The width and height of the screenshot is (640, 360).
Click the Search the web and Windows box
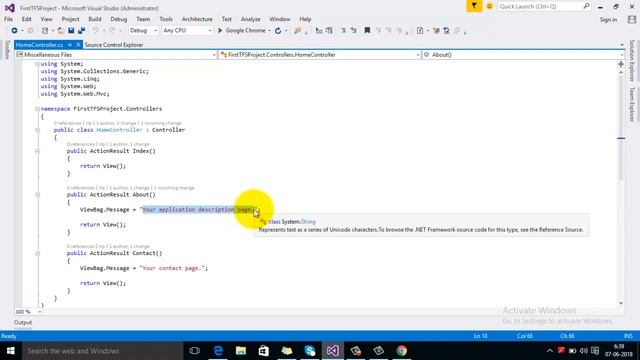point(102,351)
